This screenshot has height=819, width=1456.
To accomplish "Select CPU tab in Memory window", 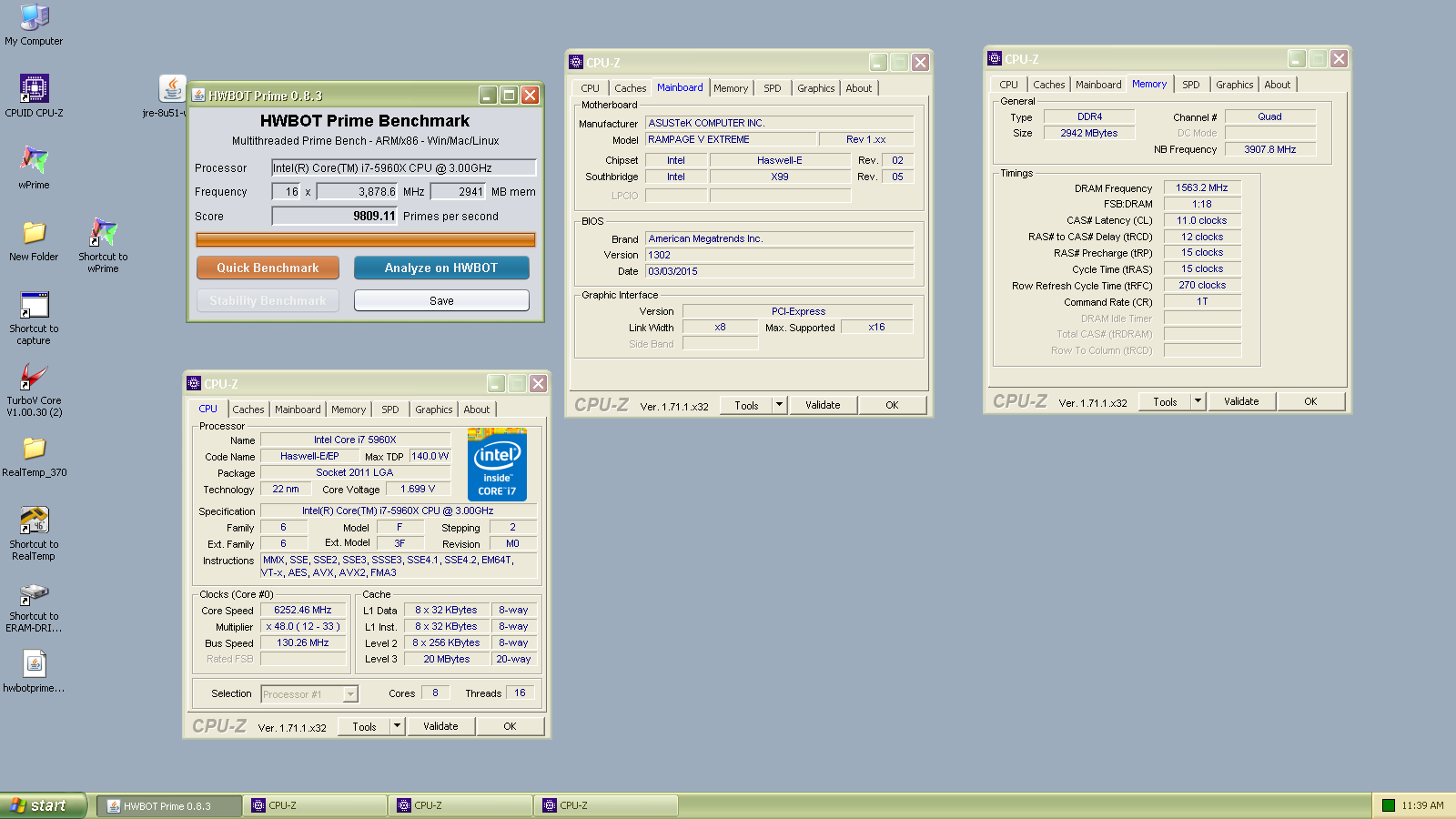I will 1009,85.
